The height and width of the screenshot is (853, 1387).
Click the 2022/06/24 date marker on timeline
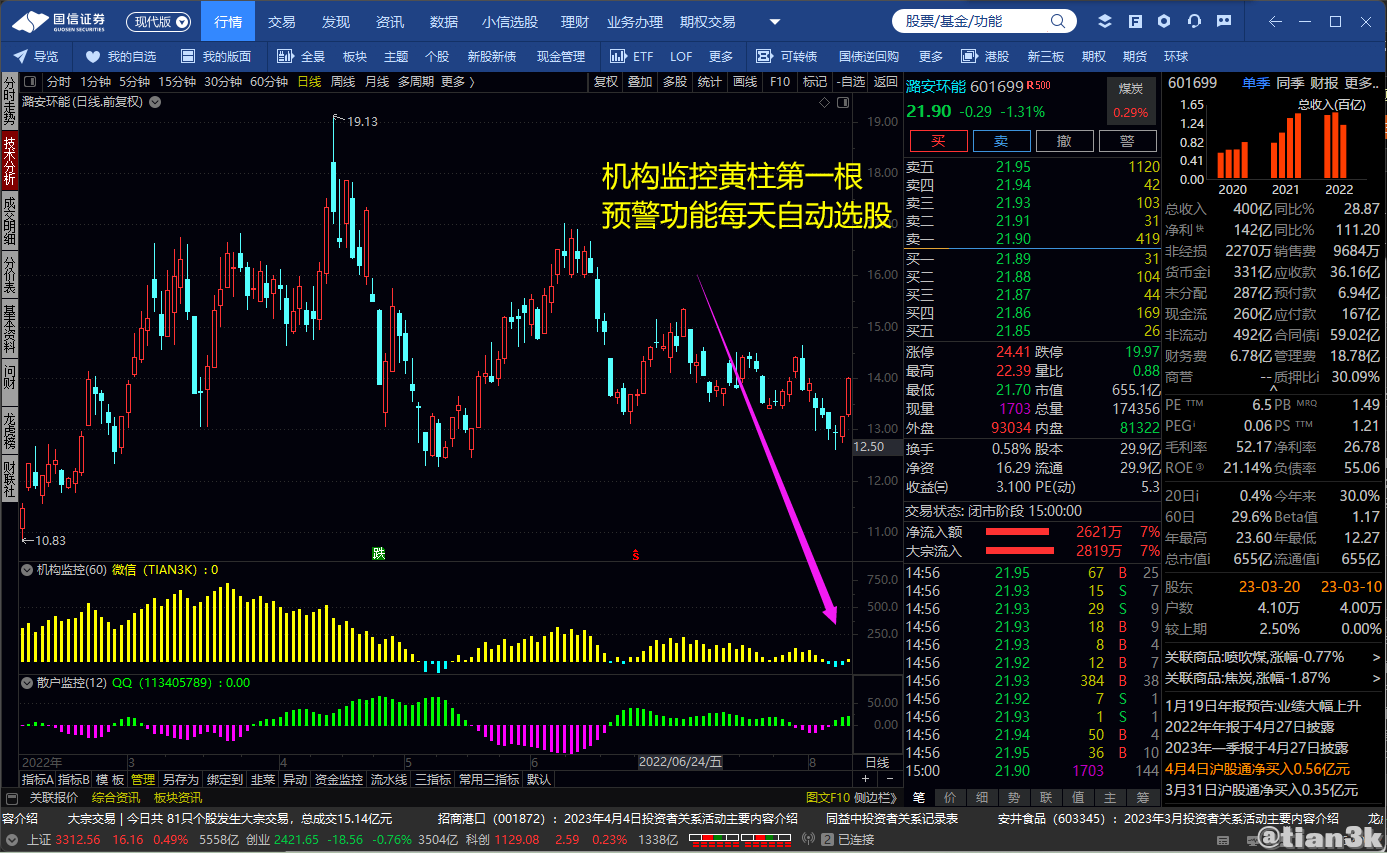[x=681, y=762]
